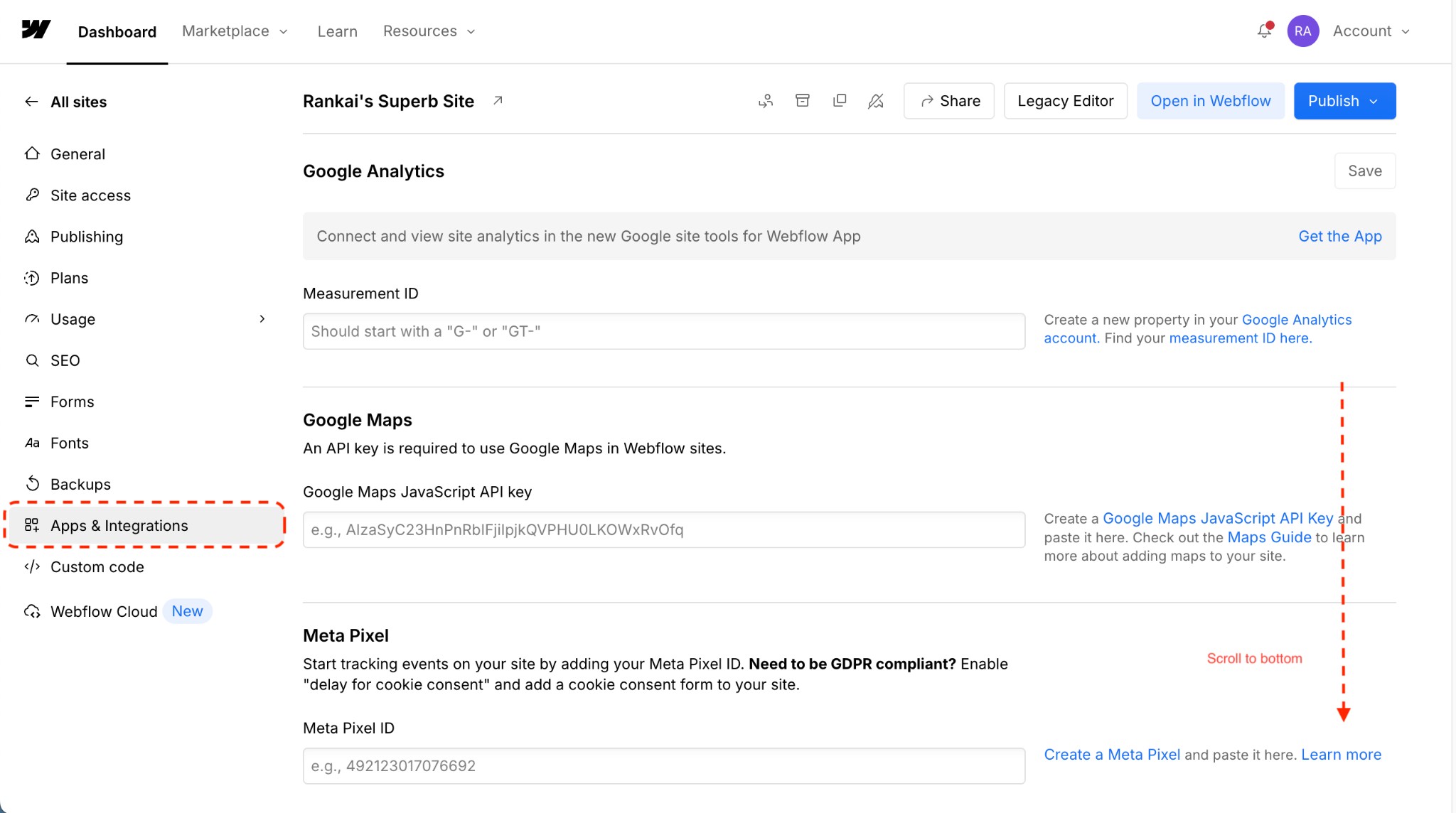Click the unpublish site icon
Screen dimensions: 1456x813
pyautogui.click(x=875, y=101)
